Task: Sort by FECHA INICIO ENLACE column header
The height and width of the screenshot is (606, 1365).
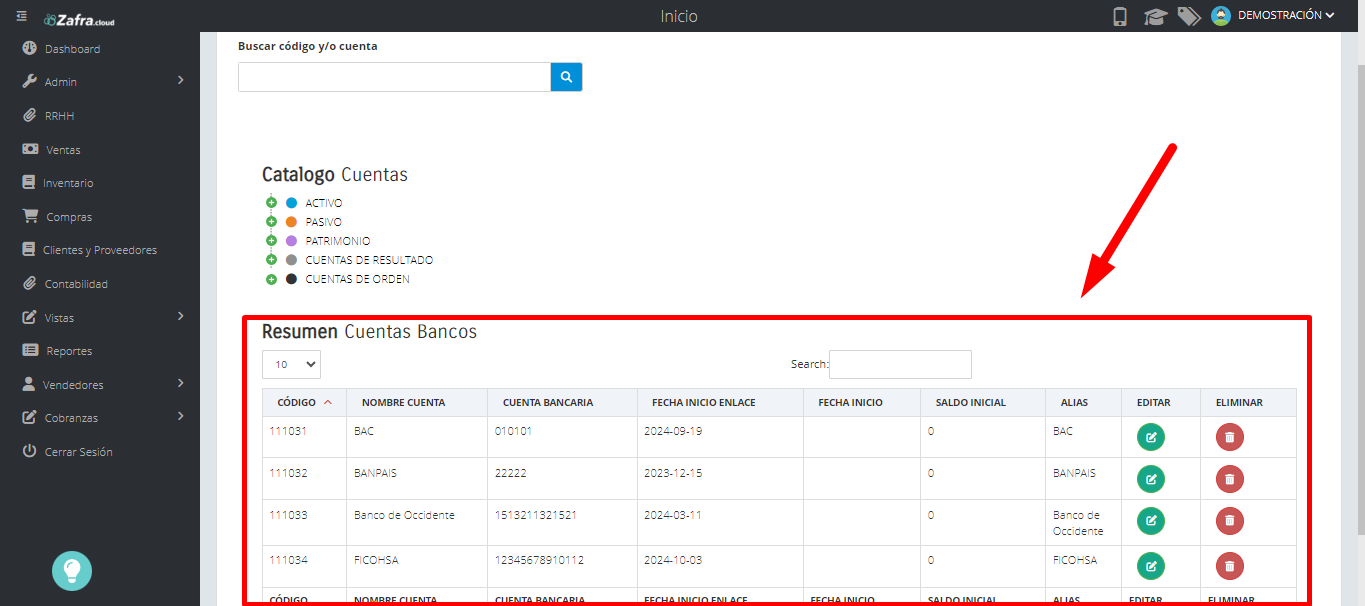Action: tap(720, 403)
